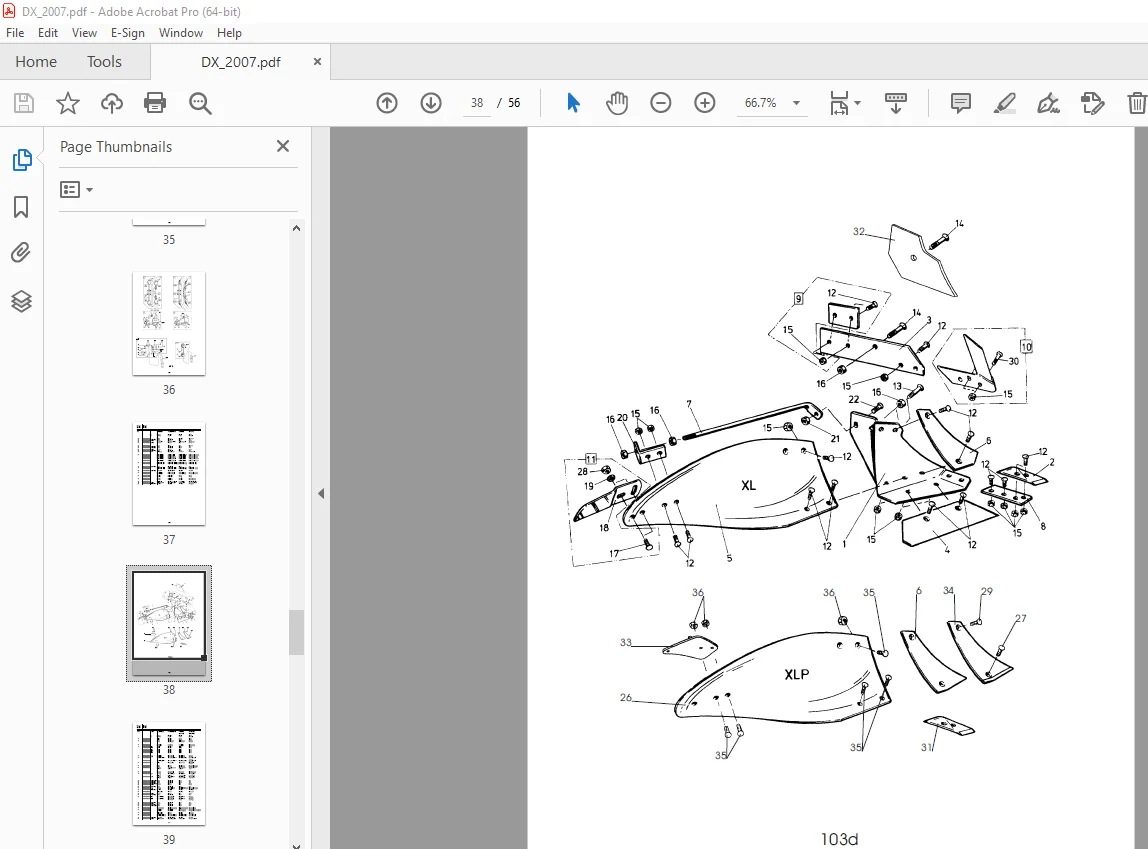The width and height of the screenshot is (1148, 849).
Task: Open the Attachments paperclip panel
Action: tap(21, 253)
